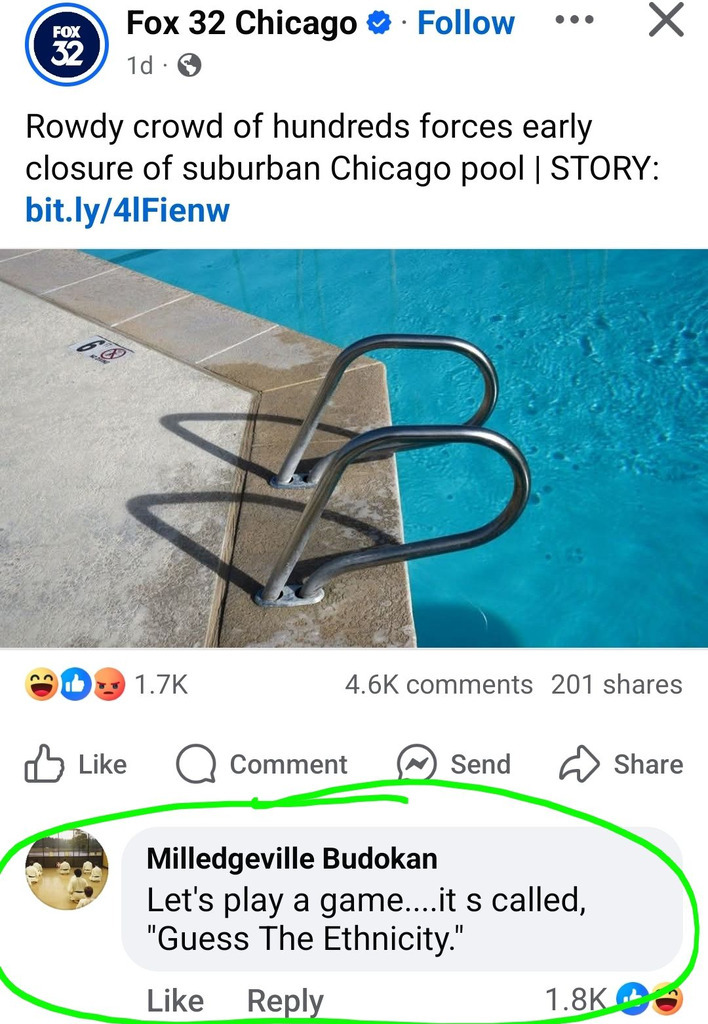Share the post using the arrow icon
Viewport: 708px width, 1024px height.
tap(621, 763)
